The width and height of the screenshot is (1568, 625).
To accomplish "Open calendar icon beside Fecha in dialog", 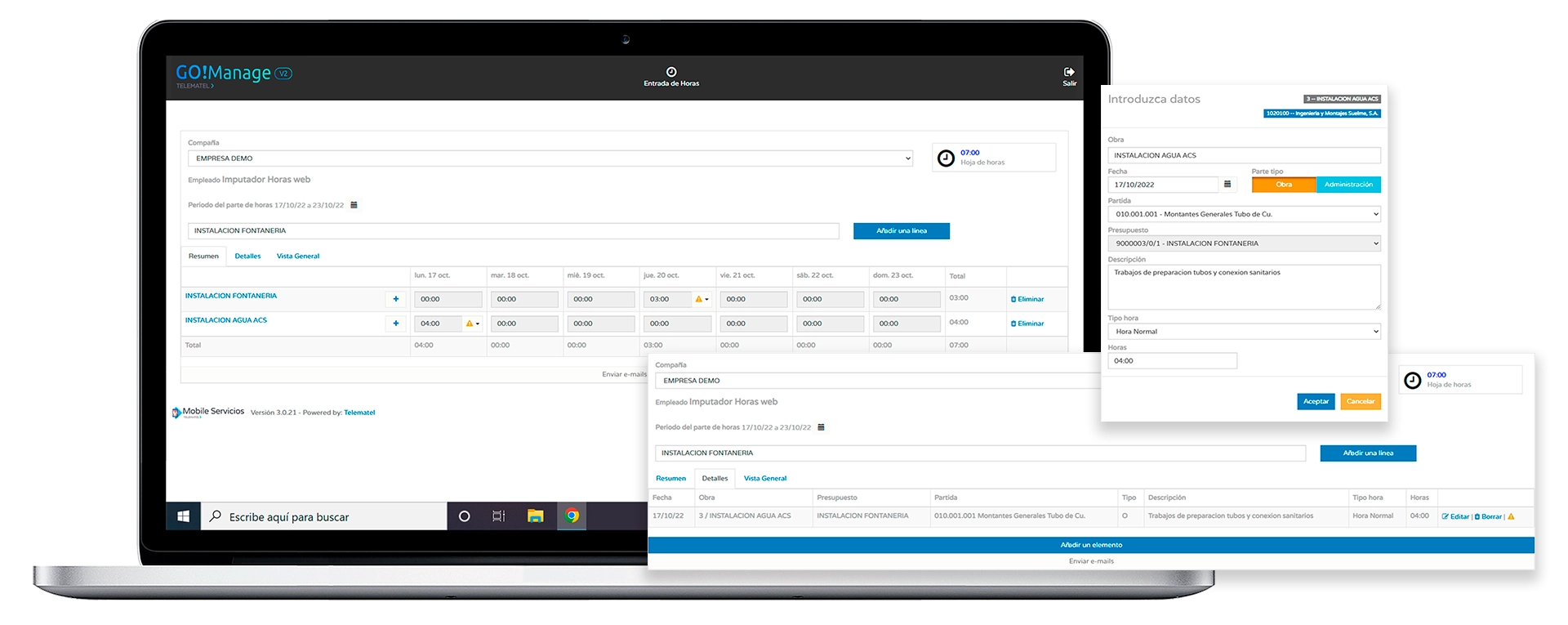I will pyautogui.click(x=1227, y=185).
